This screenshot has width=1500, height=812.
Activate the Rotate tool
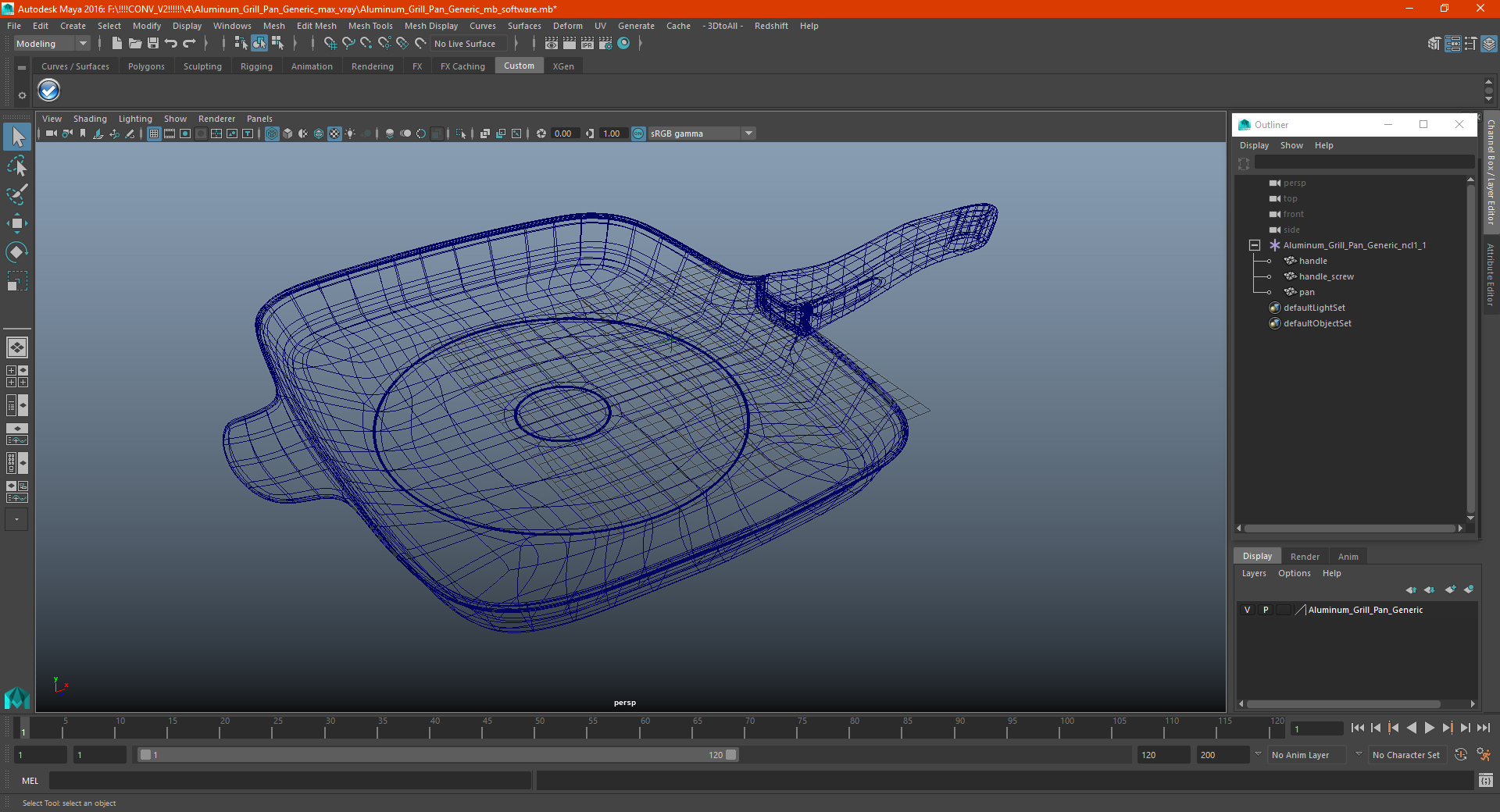17,252
